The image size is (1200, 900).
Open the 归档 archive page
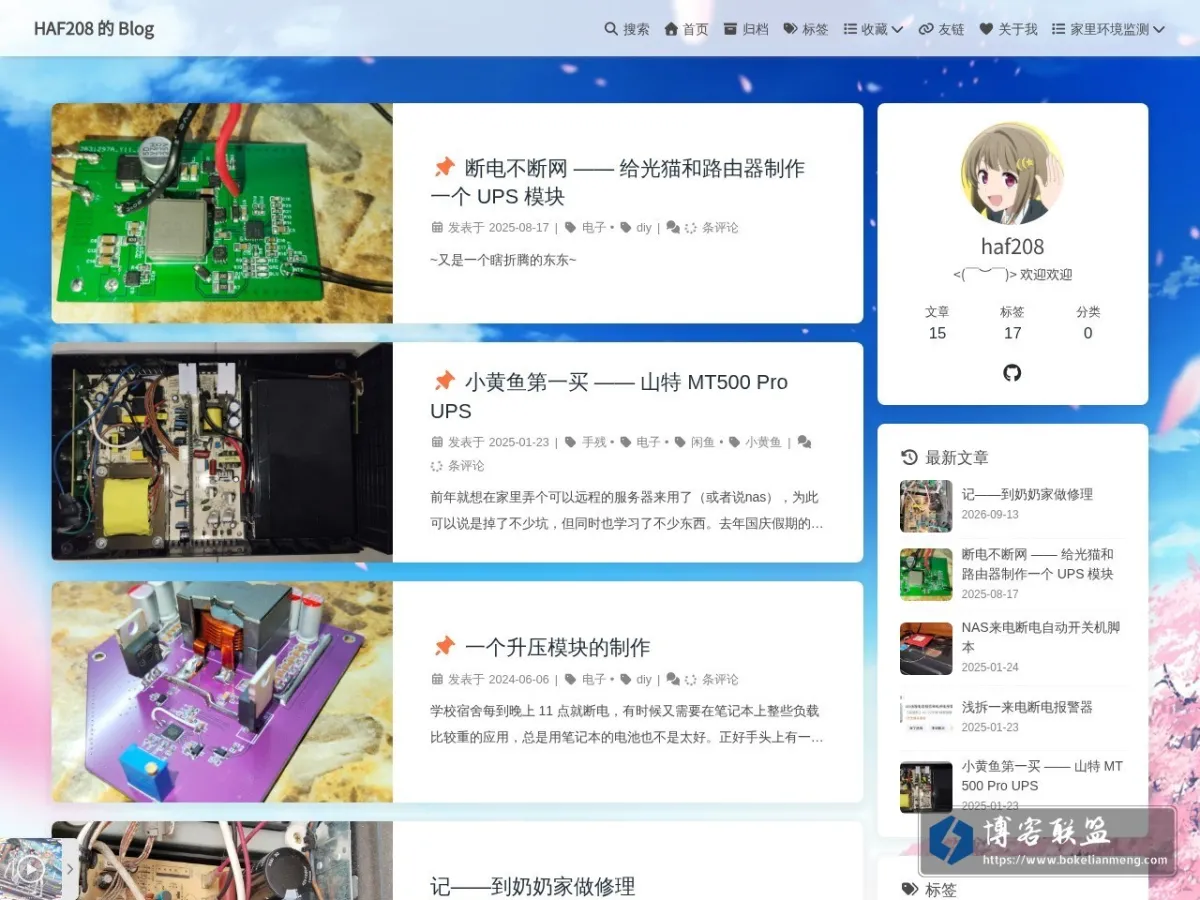click(x=746, y=29)
